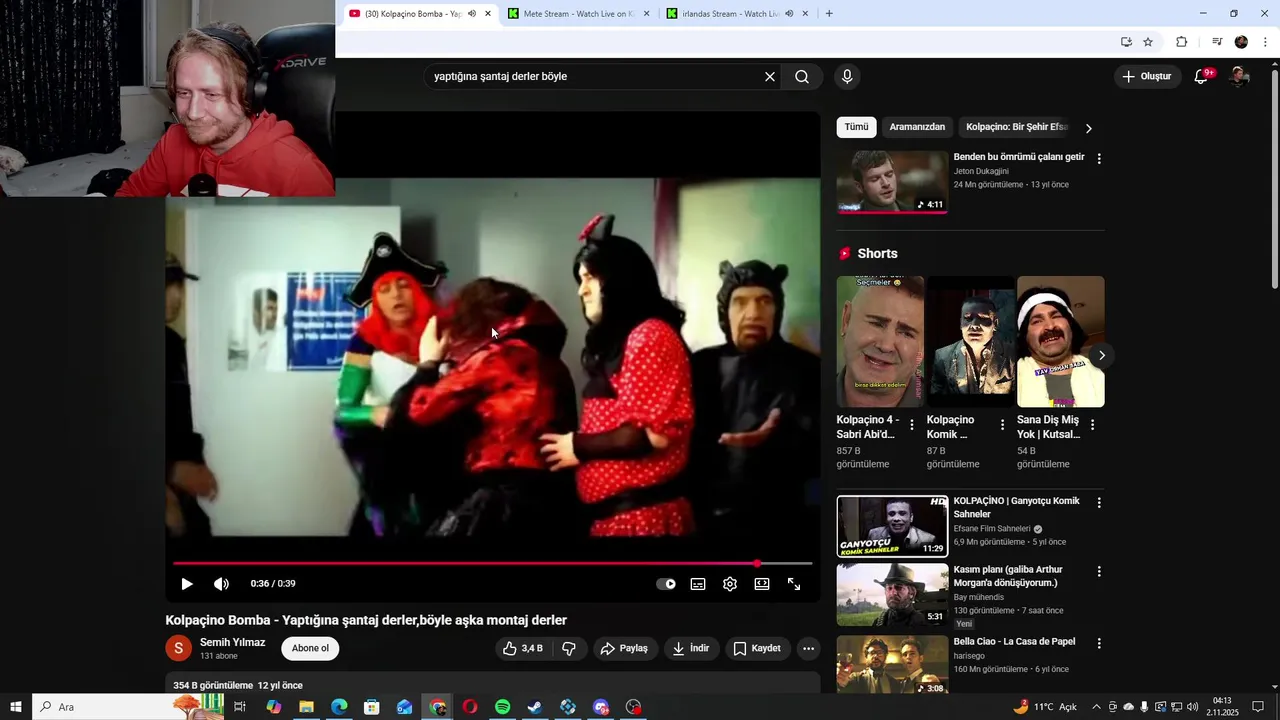
Task: Open options for Sana Diş Mış Yok short
Action: click(x=1092, y=425)
